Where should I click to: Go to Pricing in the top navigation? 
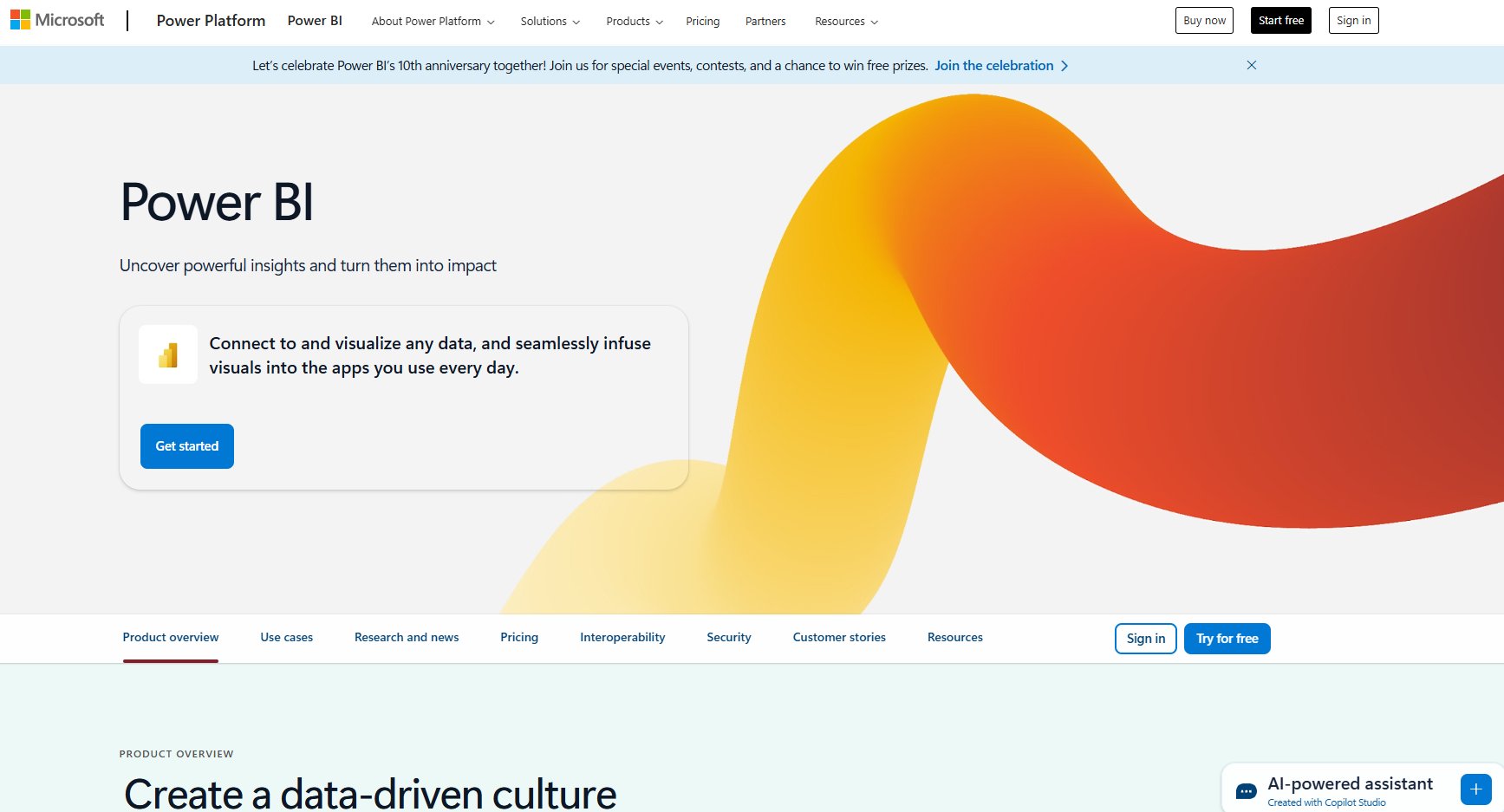click(x=702, y=21)
